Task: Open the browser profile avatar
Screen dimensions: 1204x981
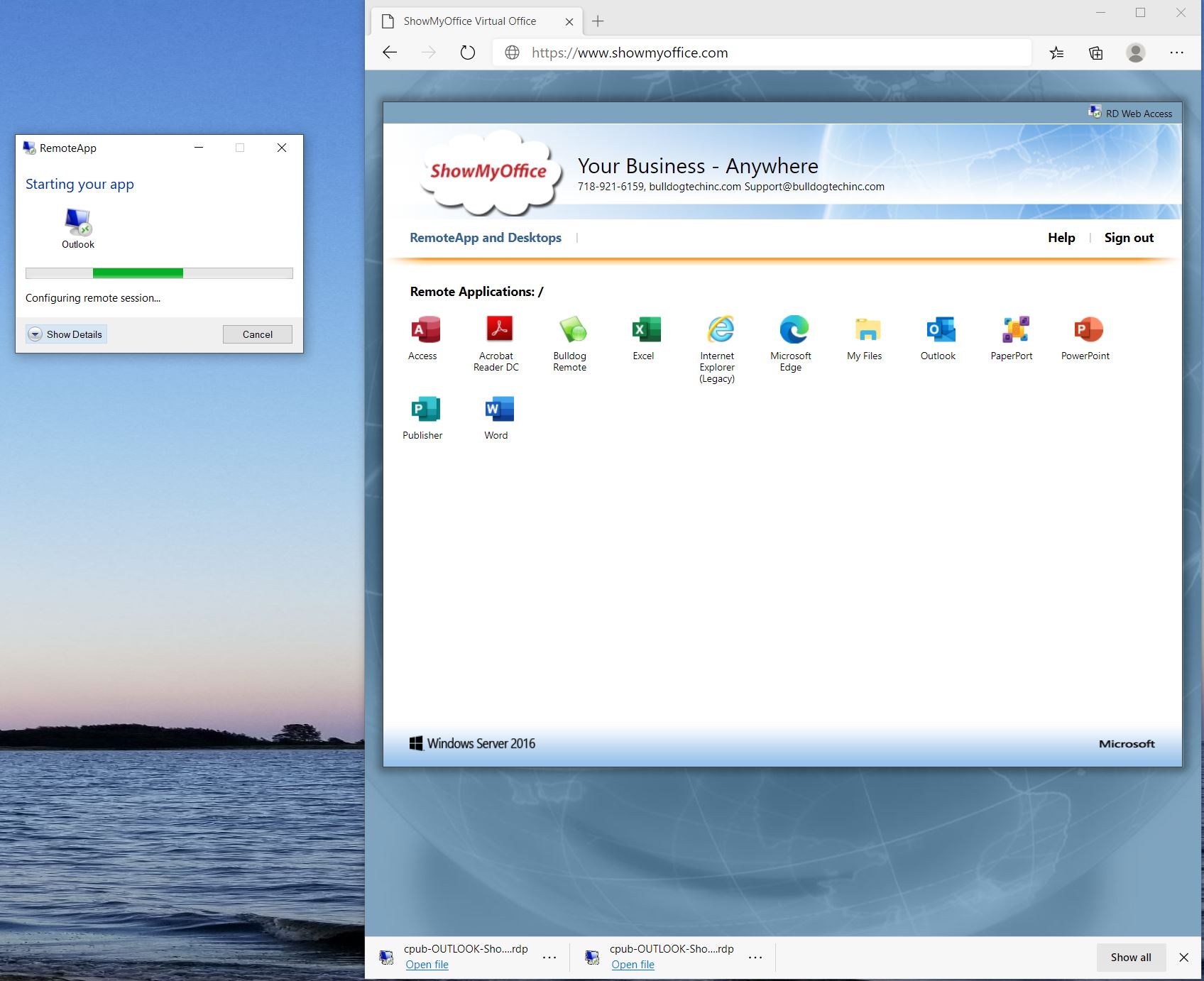Action: [x=1136, y=53]
